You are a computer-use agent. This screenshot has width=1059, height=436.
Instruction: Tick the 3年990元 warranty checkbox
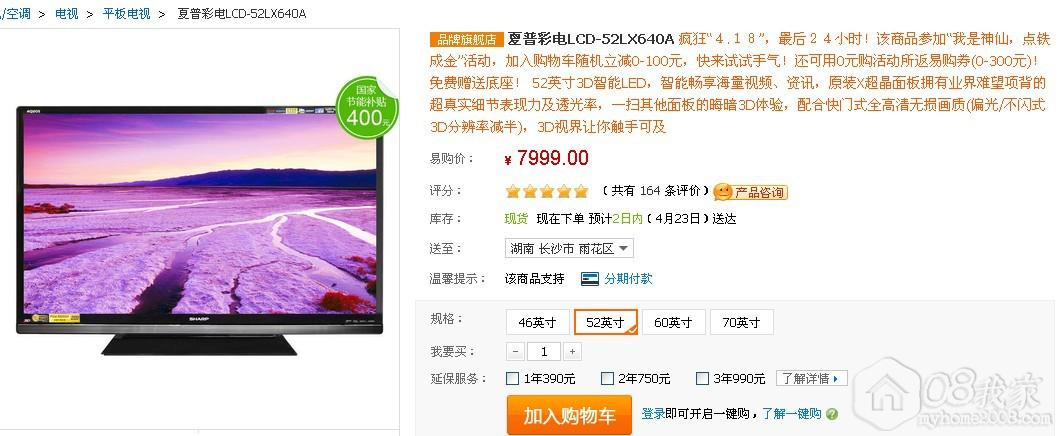point(702,379)
